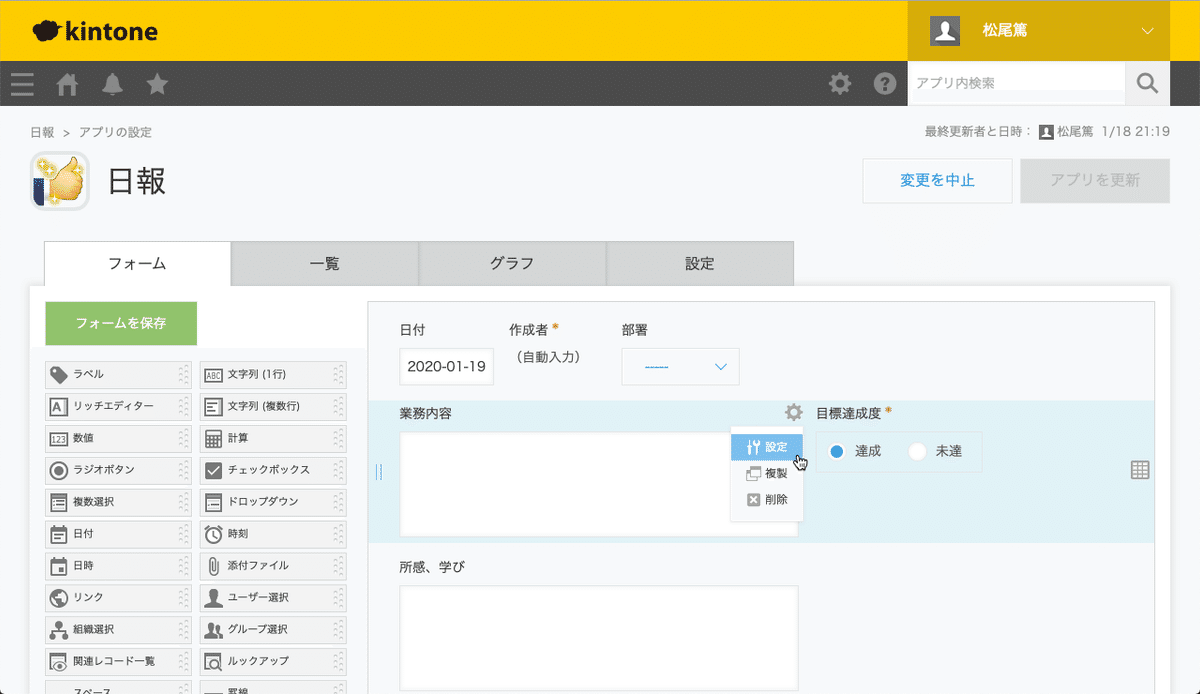
Task: Open kintone help with the question mark icon
Action: (x=885, y=84)
